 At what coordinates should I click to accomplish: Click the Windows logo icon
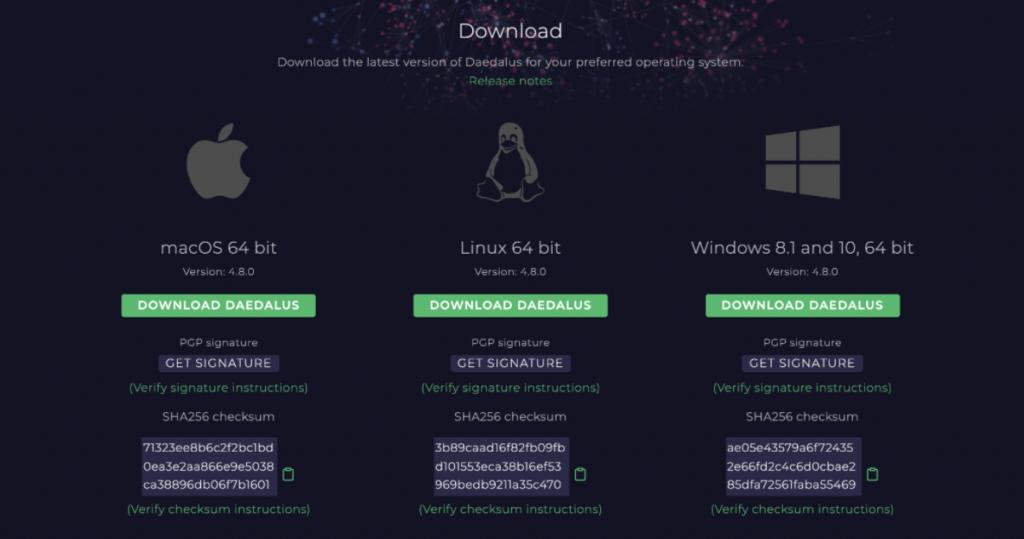click(802, 162)
